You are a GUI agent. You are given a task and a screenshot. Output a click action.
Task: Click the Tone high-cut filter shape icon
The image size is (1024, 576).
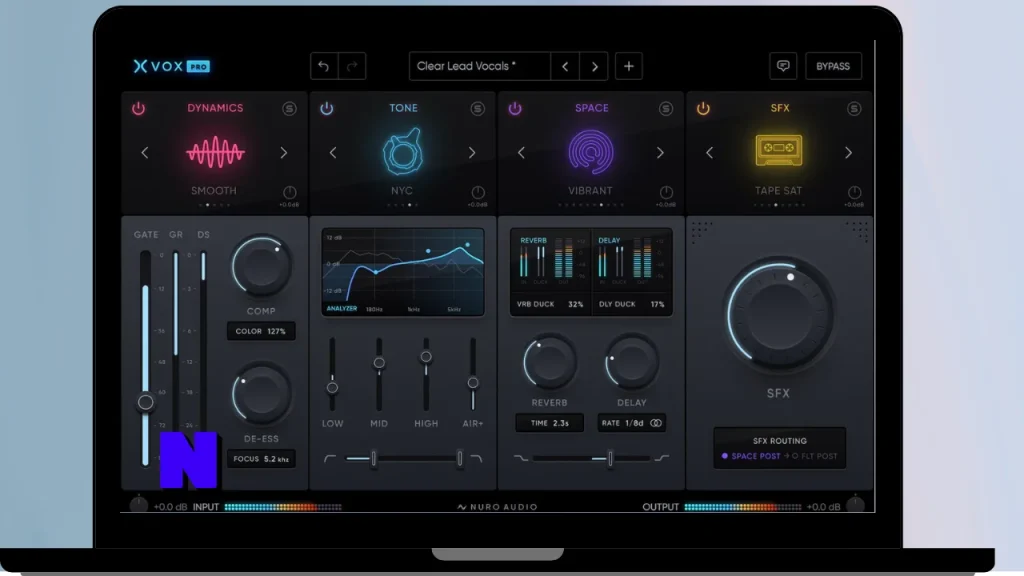[x=476, y=458]
